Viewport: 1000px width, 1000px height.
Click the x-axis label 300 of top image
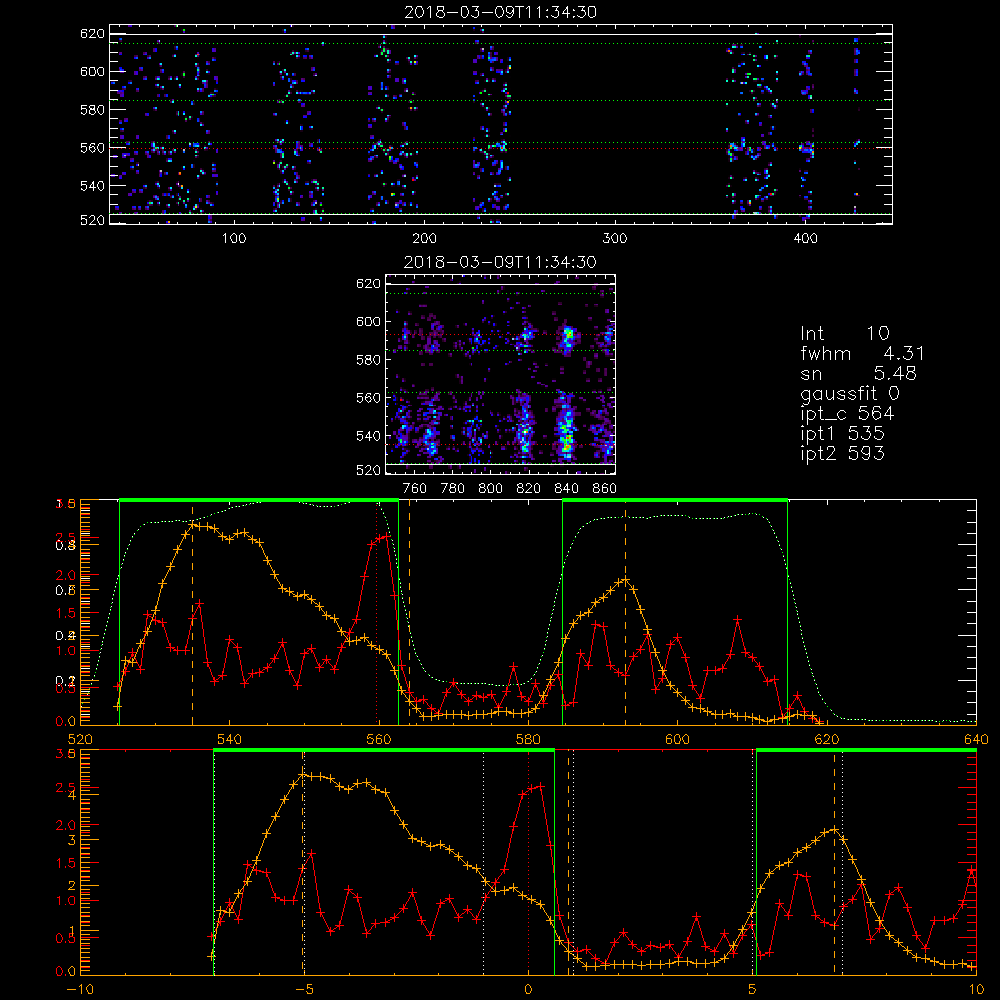point(615,239)
